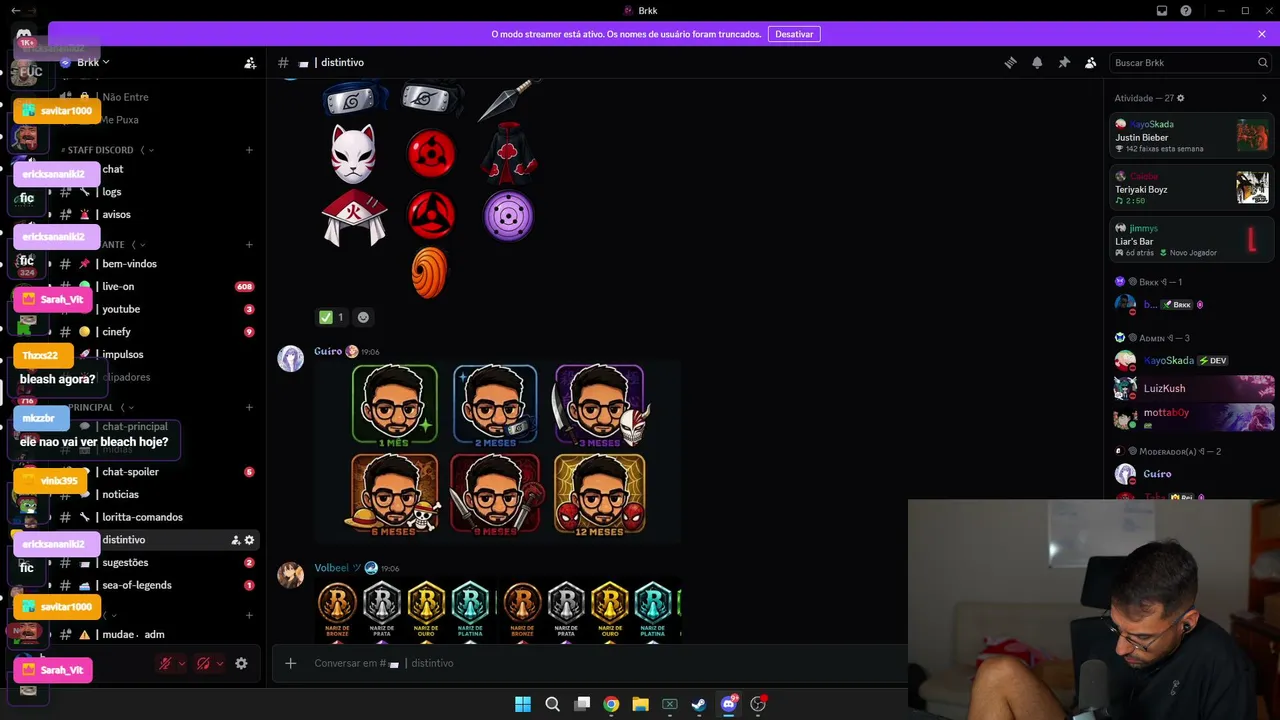The image size is (1280, 720).
Task: Open Guiro's profile from message username
Action: tap(328, 352)
